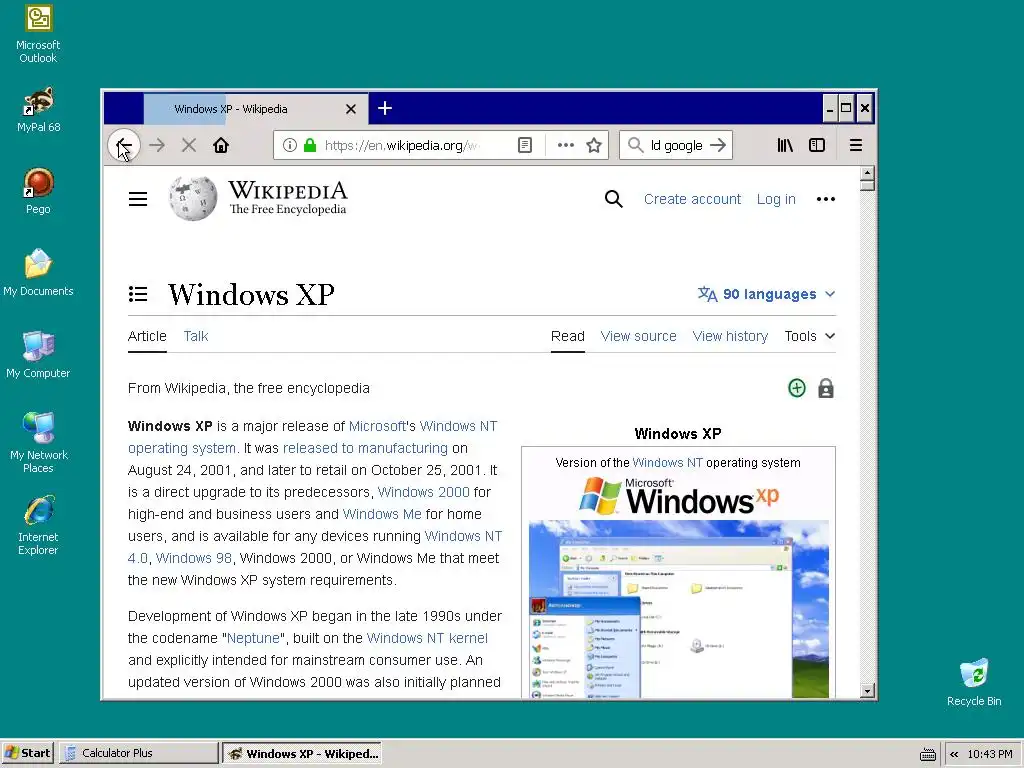Expand the Tools dropdown menu
The height and width of the screenshot is (768, 1024).
point(810,336)
